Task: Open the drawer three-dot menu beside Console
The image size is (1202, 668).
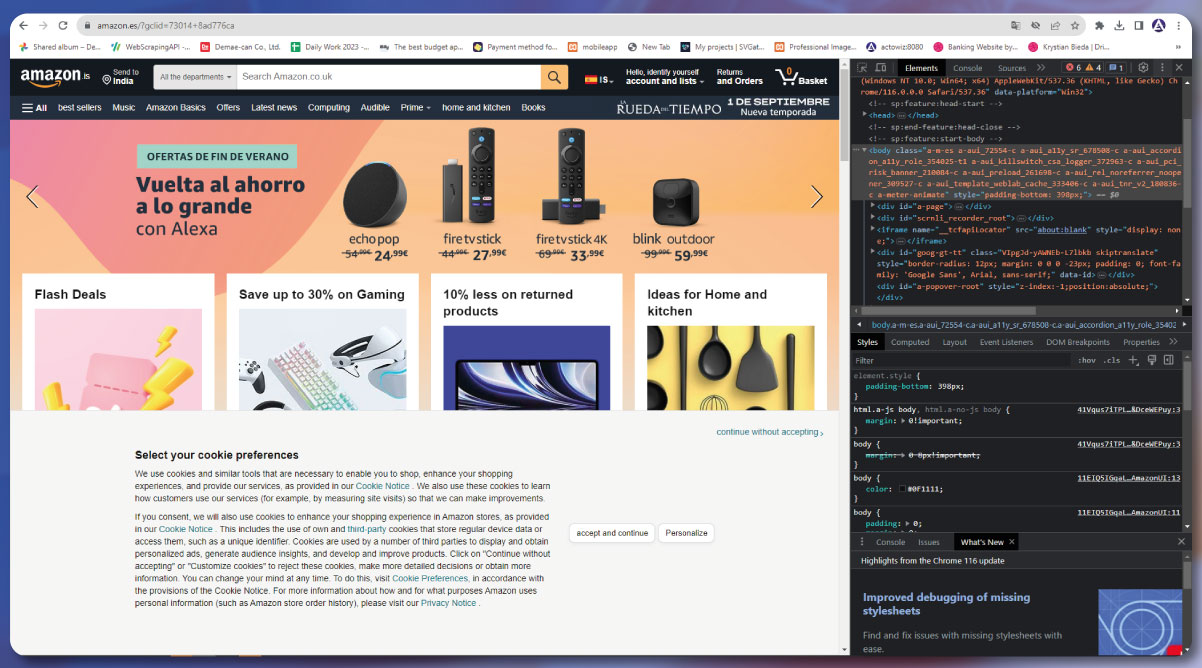Action: [862, 542]
